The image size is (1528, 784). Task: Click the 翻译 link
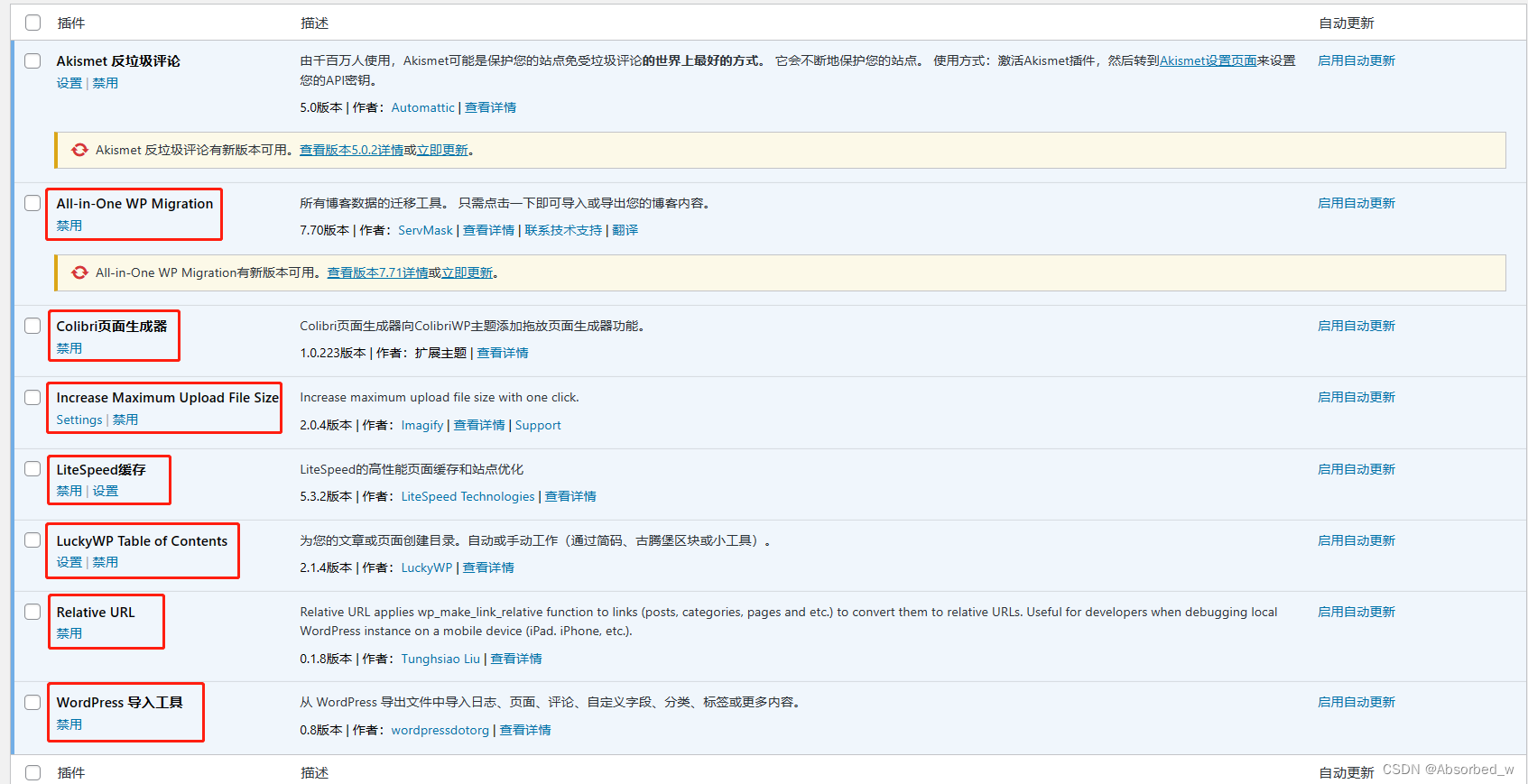(625, 230)
